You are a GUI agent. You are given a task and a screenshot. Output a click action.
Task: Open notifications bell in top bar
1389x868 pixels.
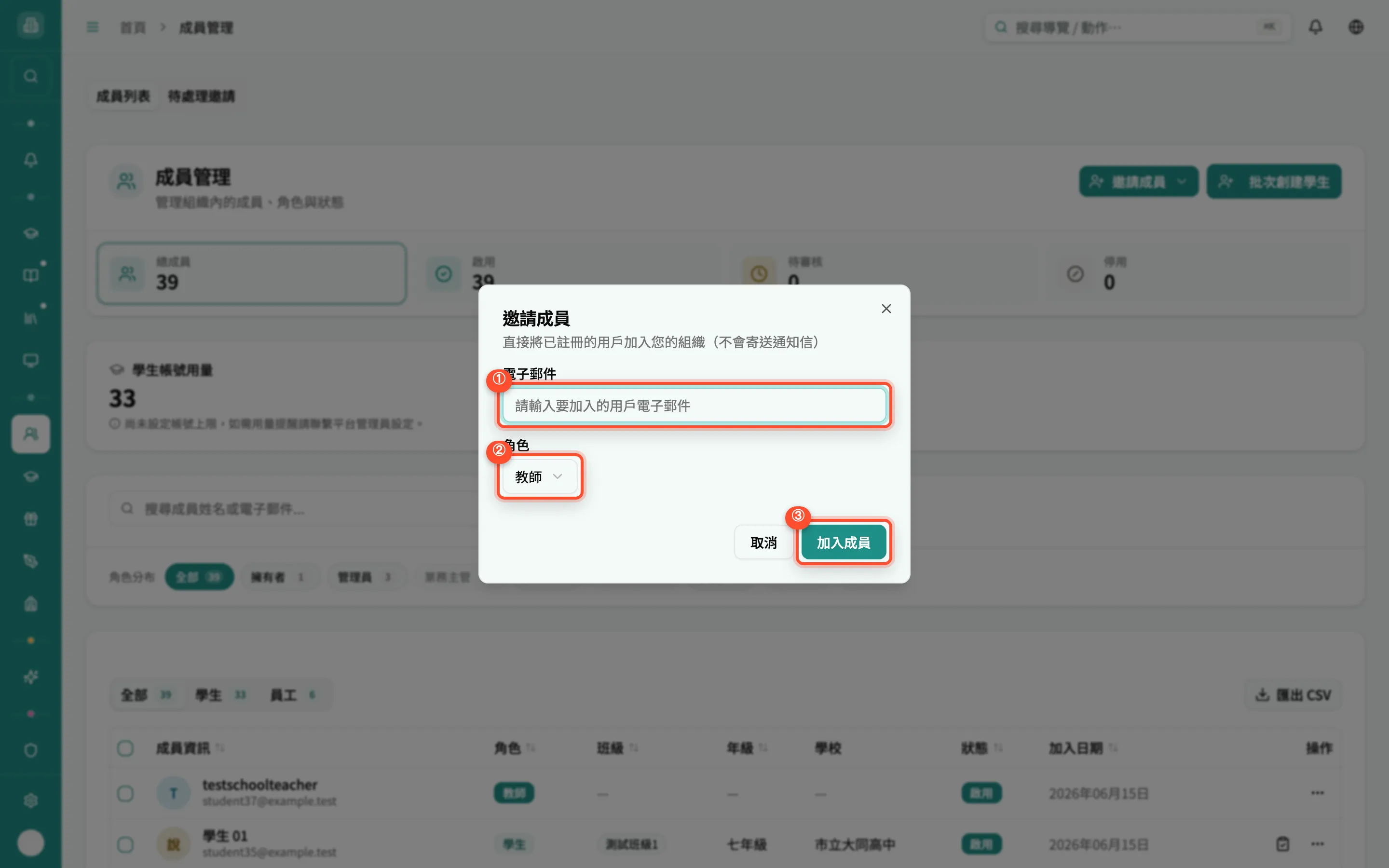pos(1315,27)
